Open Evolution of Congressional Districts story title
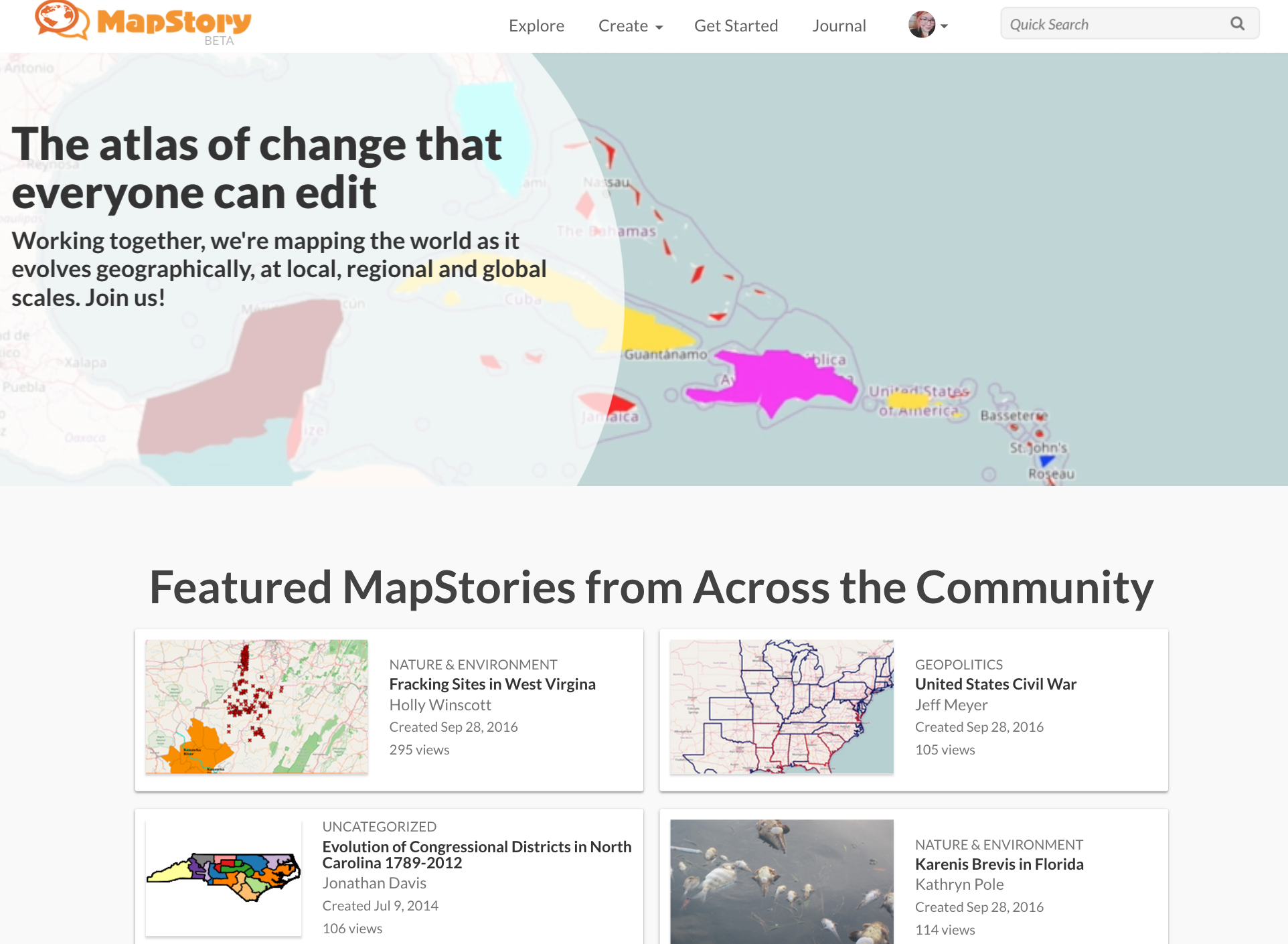The image size is (1288, 944). pyautogui.click(x=477, y=855)
